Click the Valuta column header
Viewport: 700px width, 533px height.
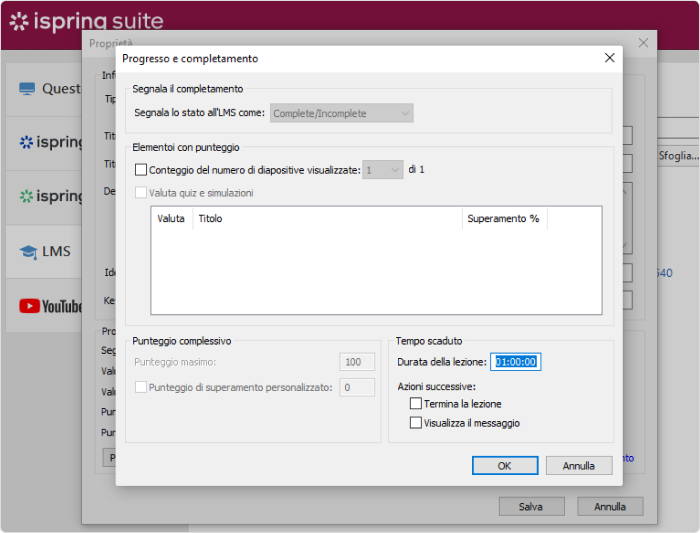(171, 219)
